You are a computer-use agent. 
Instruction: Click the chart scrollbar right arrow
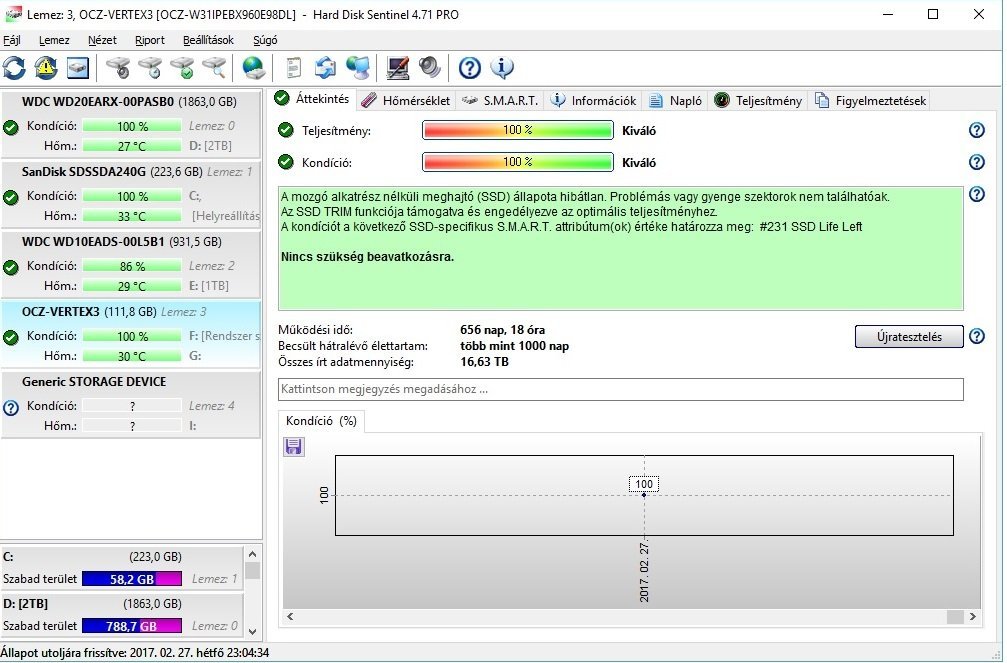[x=973, y=617]
